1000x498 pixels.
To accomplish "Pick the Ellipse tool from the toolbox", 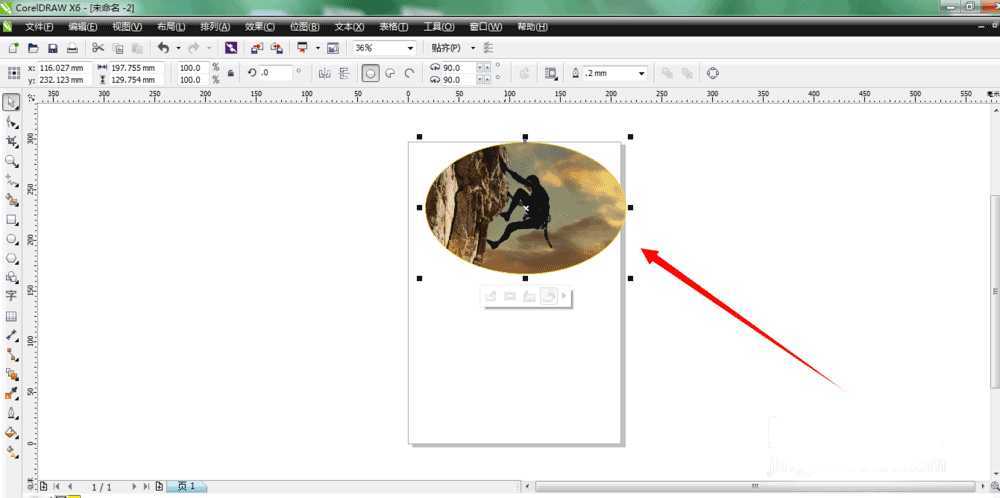I will (x=11, y=239).
